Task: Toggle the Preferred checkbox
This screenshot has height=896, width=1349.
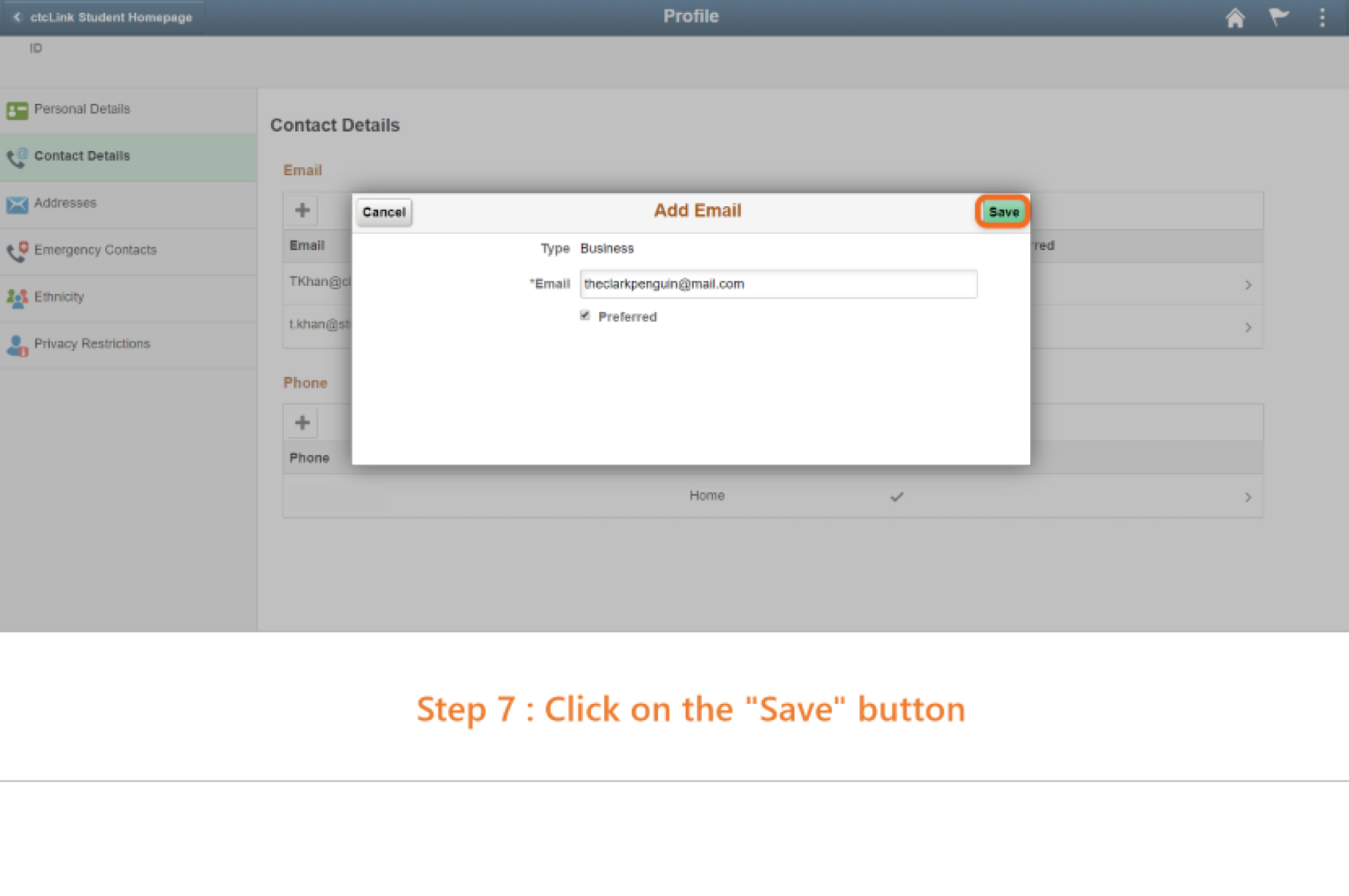Action: (584, 316)
